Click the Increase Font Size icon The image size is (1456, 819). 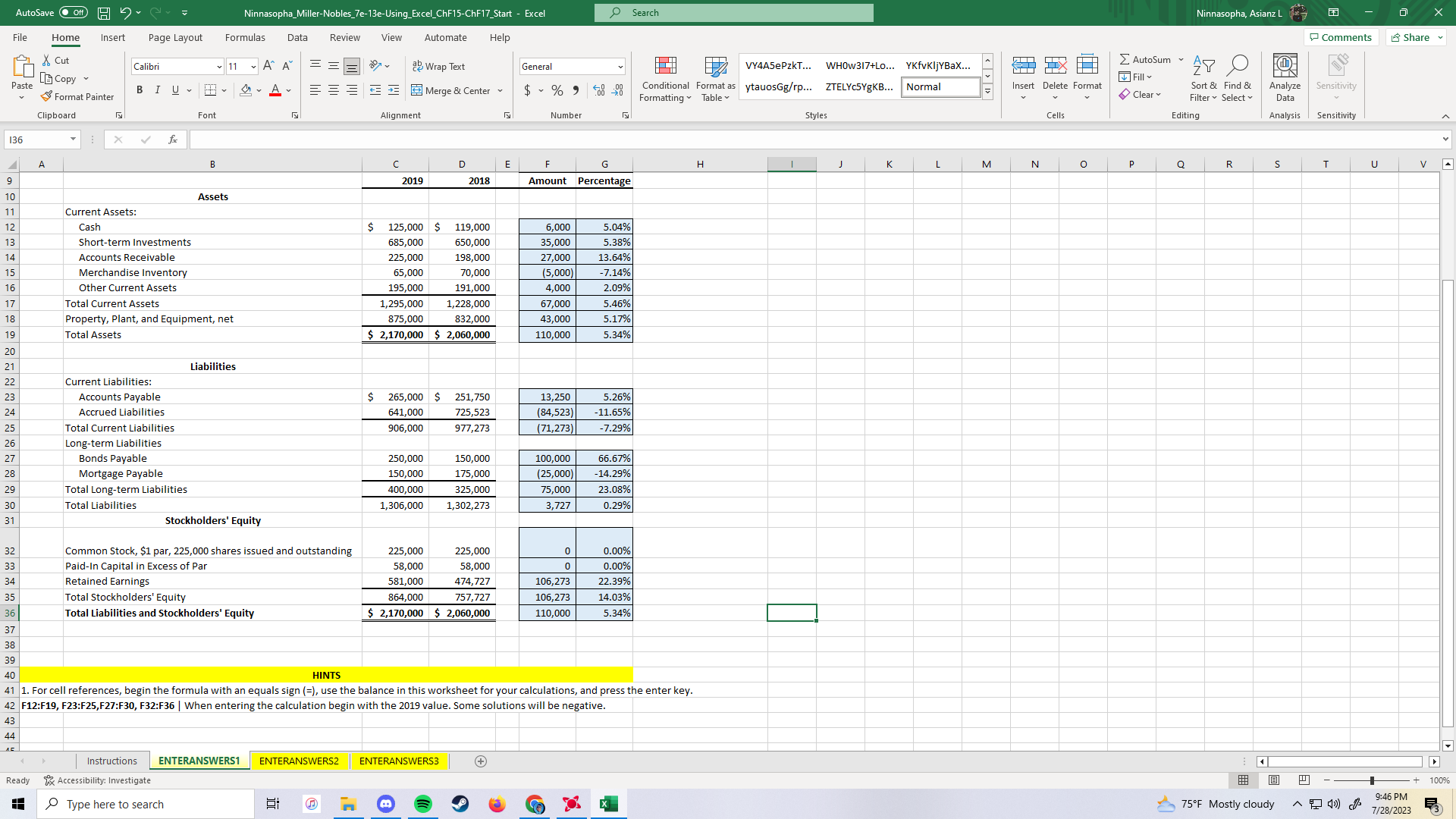tap(268, 66)
